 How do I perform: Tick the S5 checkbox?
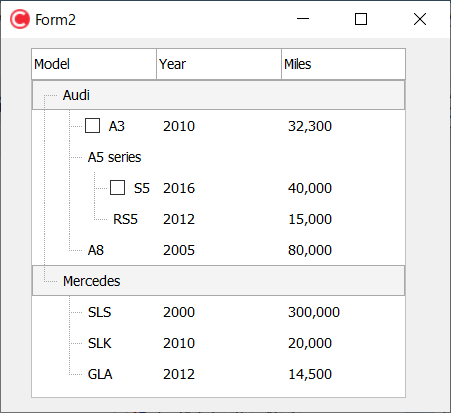[117, 188]
